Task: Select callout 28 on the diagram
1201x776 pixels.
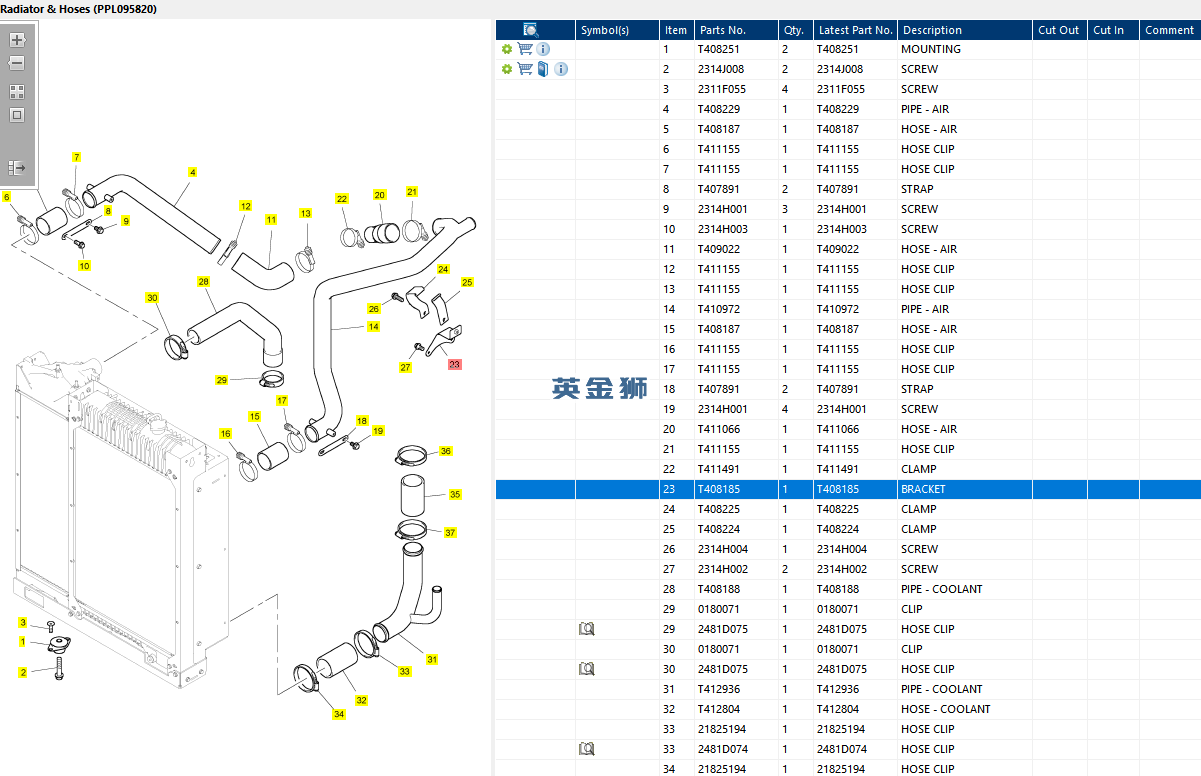Action: point(204,281)
